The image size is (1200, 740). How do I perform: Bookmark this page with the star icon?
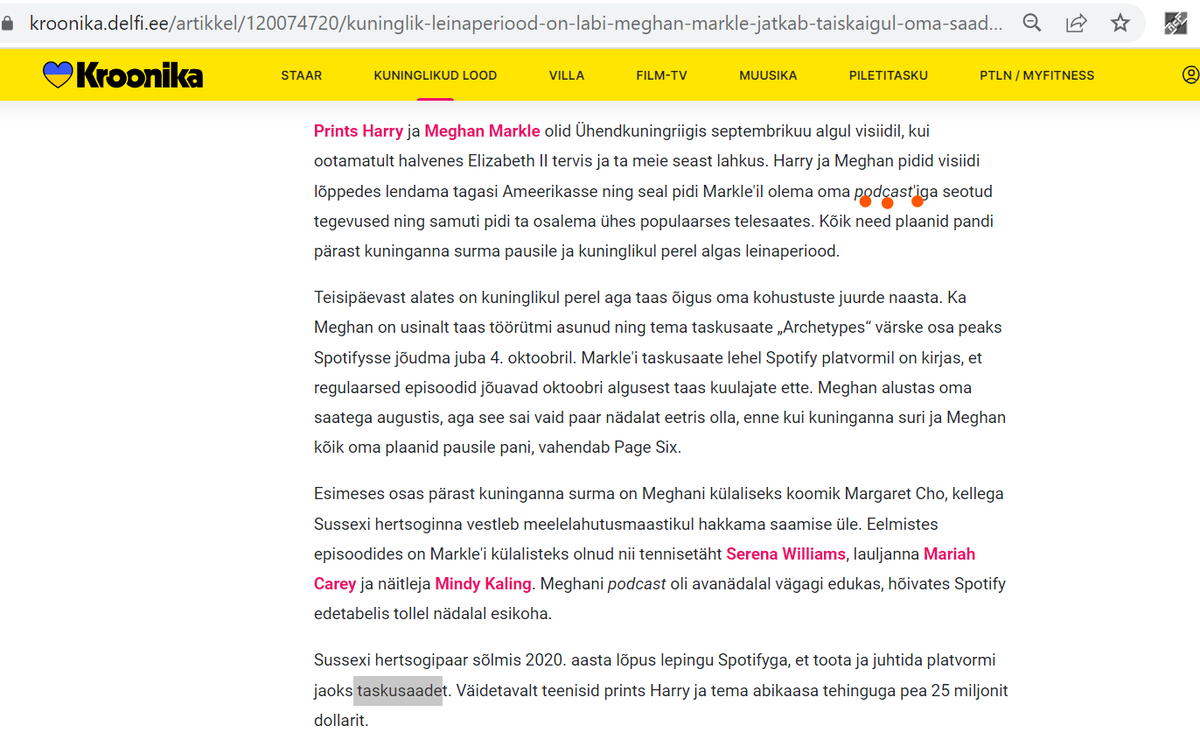click(x=1121, y=22)
